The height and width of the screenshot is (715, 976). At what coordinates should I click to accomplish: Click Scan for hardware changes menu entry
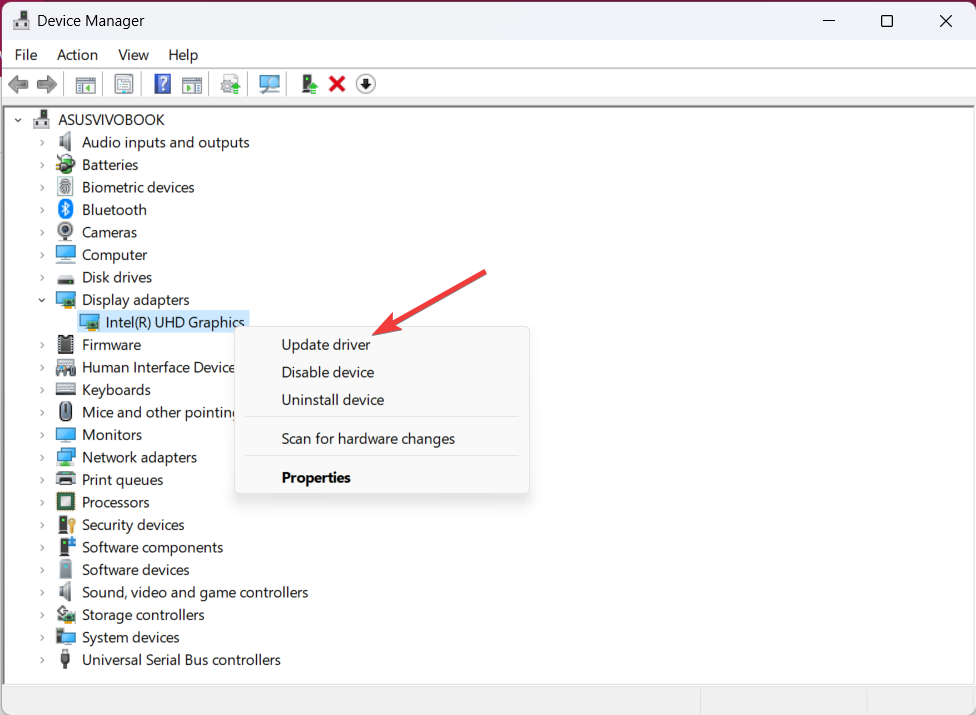click(367, 438)
